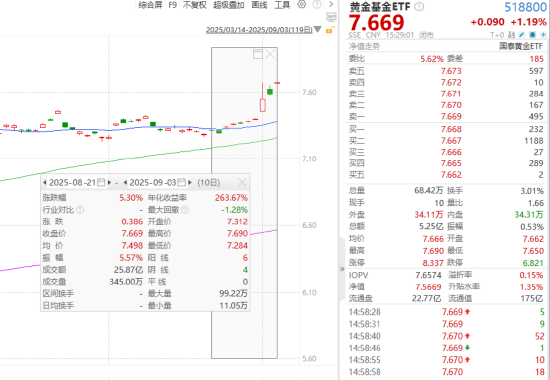Select the 画线 drawing option
This screenshot has width=550, height=380.
259,5
